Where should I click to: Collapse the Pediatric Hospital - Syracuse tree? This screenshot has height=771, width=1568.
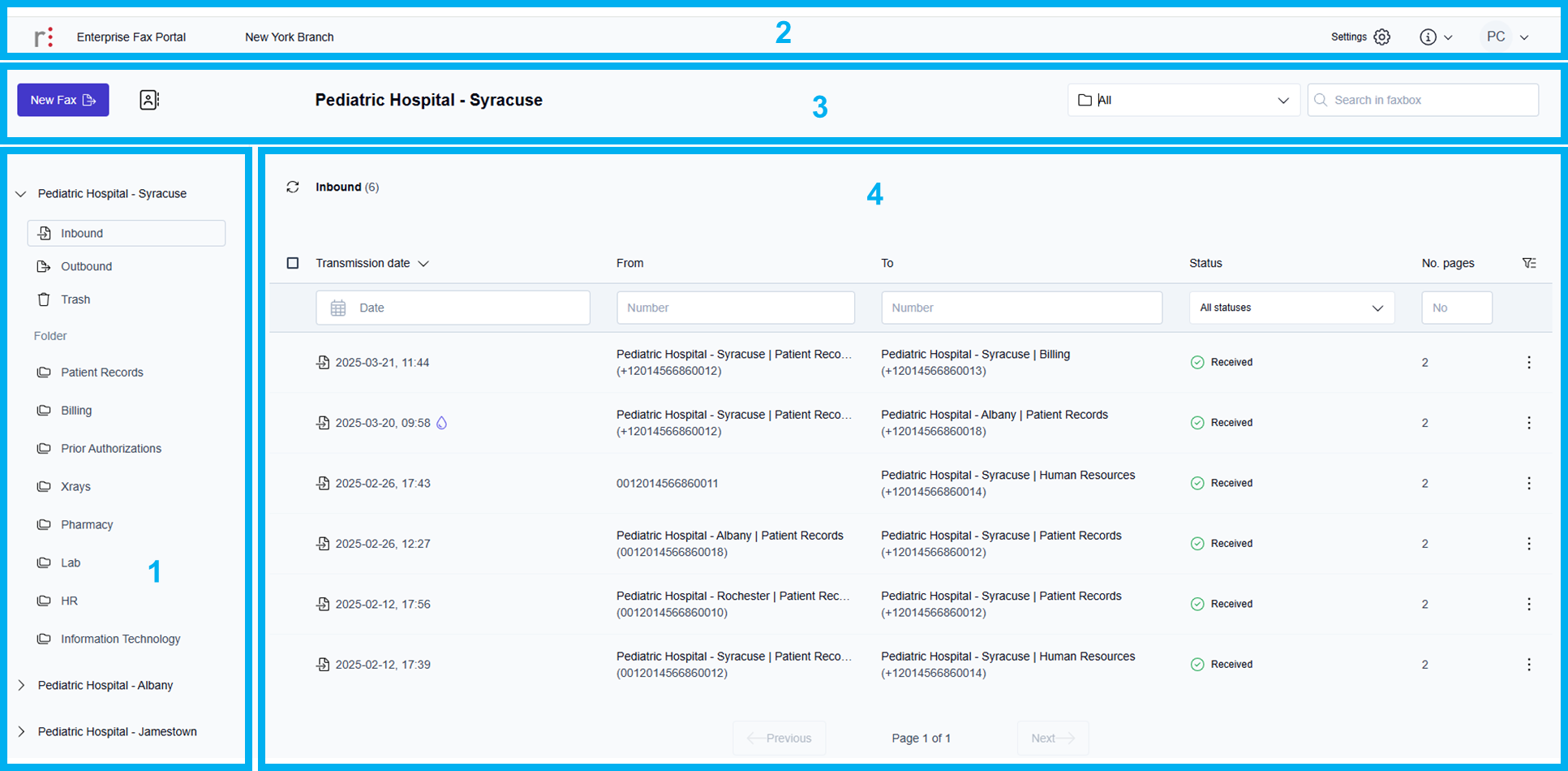(20, 193)
